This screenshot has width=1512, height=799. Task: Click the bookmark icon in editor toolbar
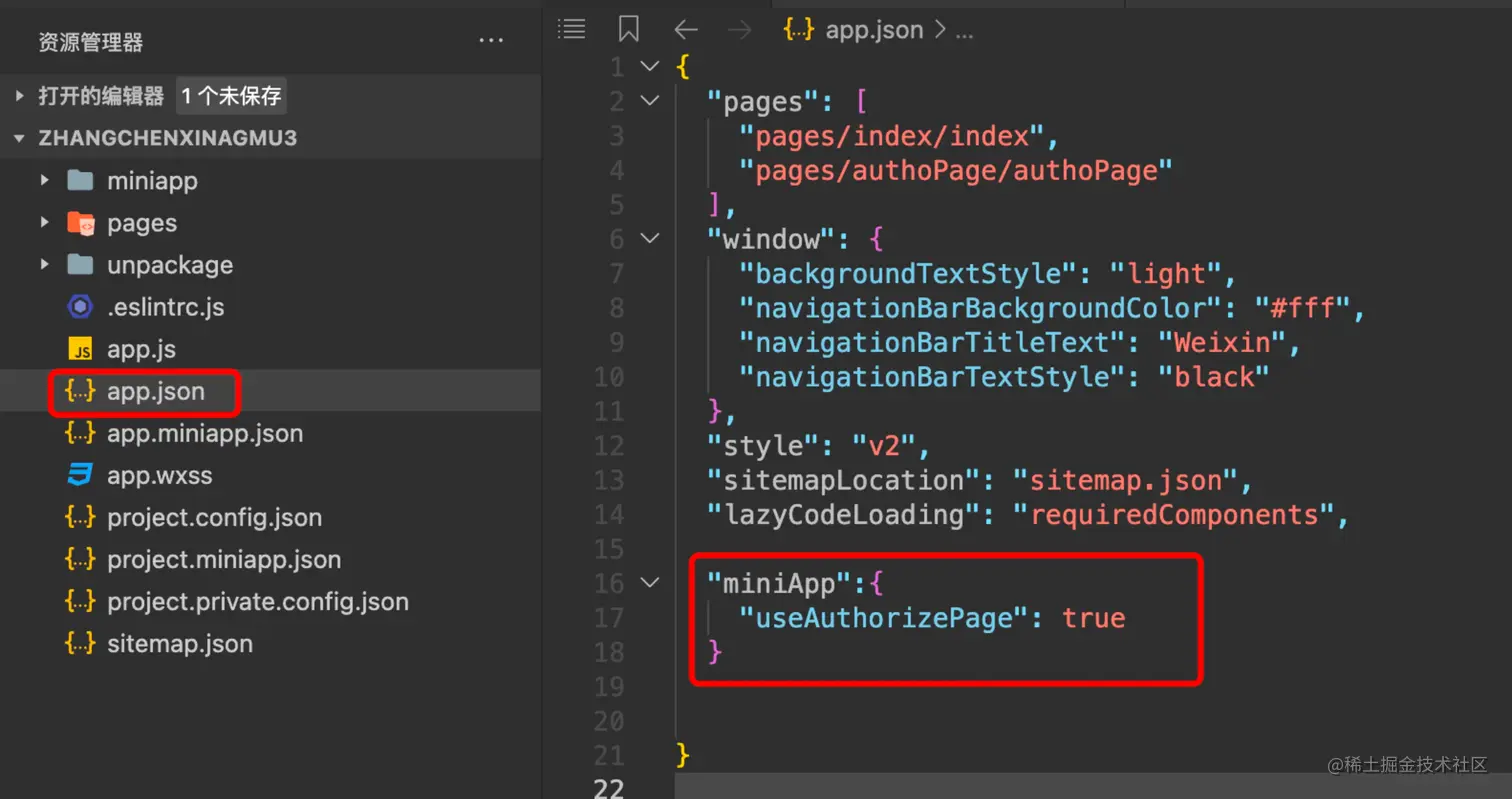click(628, 29)
